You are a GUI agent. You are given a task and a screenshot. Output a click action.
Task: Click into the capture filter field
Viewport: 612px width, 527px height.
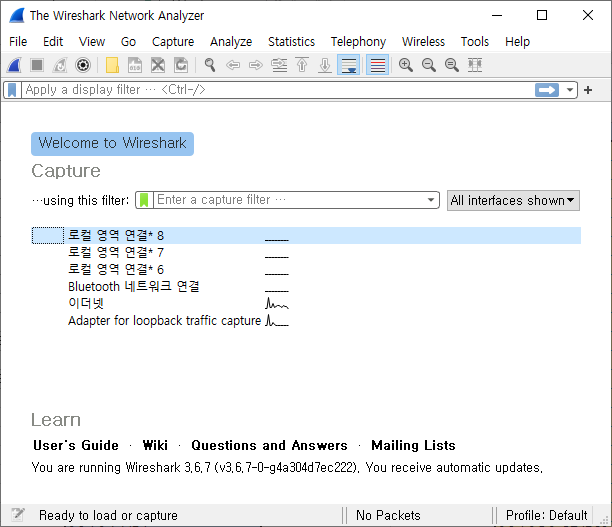(x=289, y=200)
